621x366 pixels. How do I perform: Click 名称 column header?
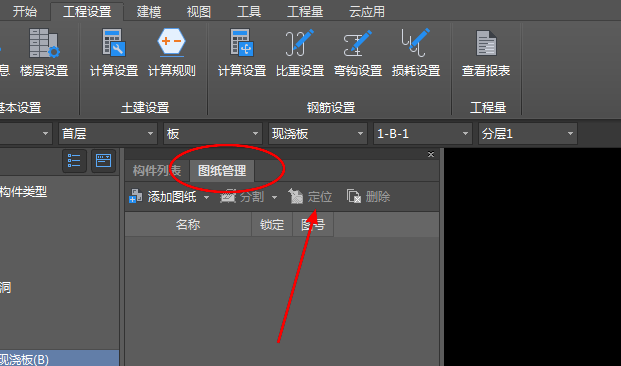coord(188,225)
